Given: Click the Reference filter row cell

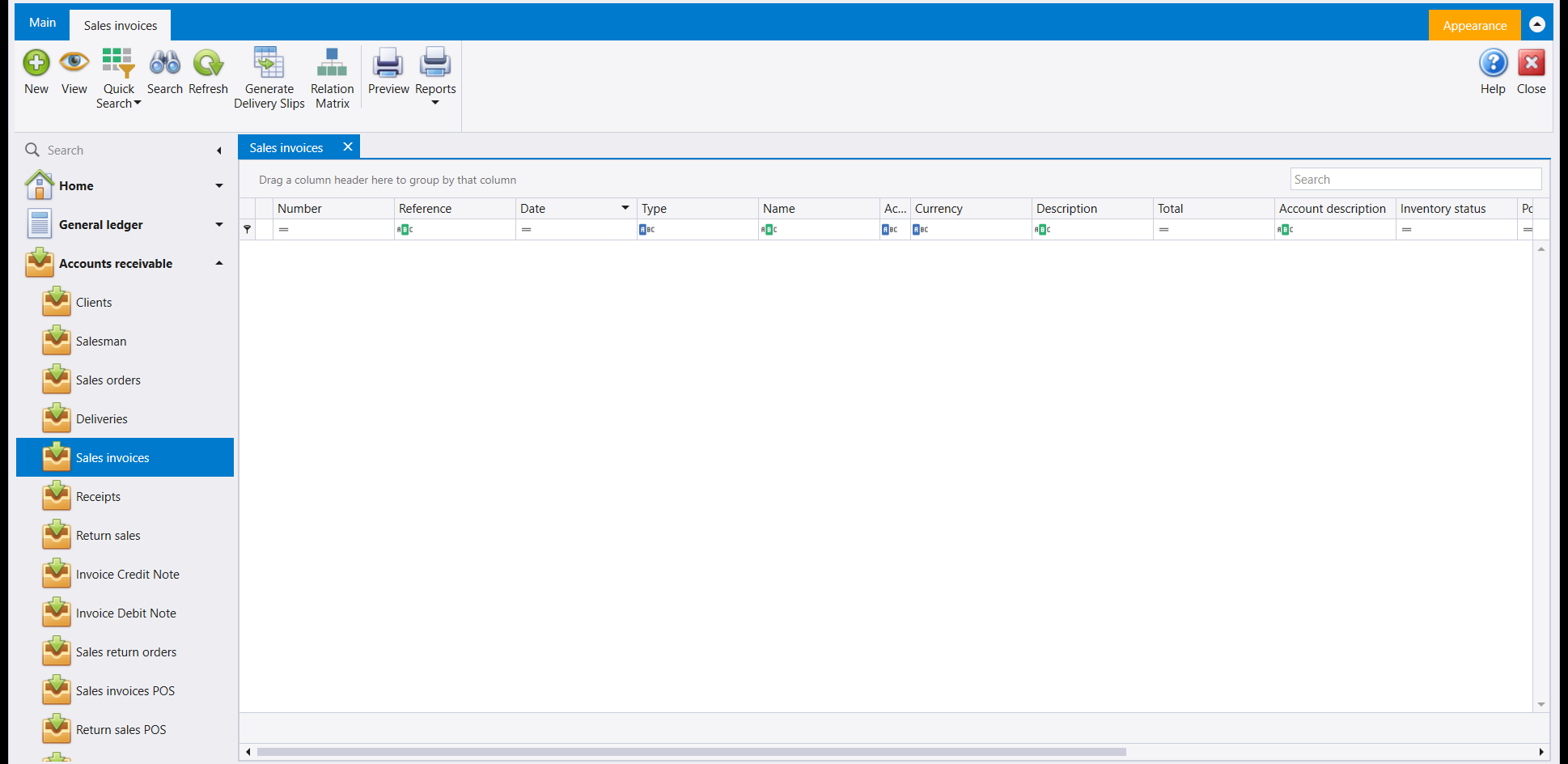Looking at the screenshot, I should pyautogui.click(x=455, y=229).
